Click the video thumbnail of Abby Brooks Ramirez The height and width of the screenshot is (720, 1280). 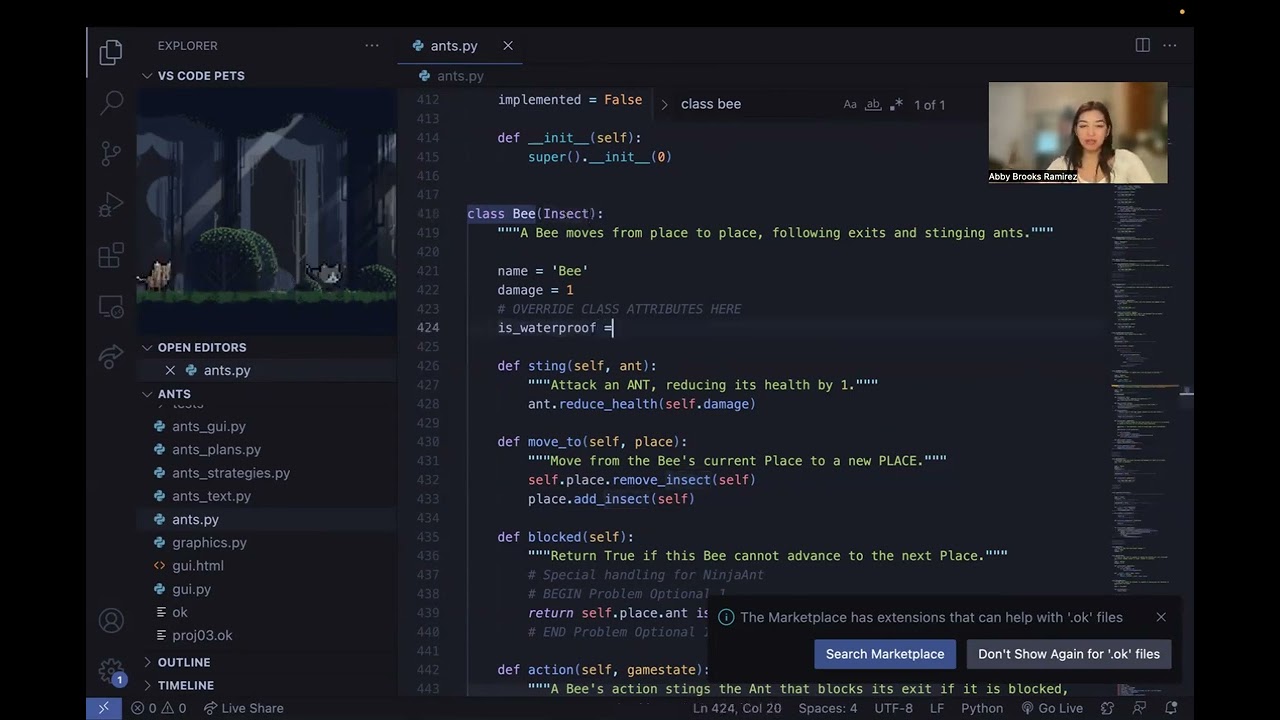[1078, 133]
